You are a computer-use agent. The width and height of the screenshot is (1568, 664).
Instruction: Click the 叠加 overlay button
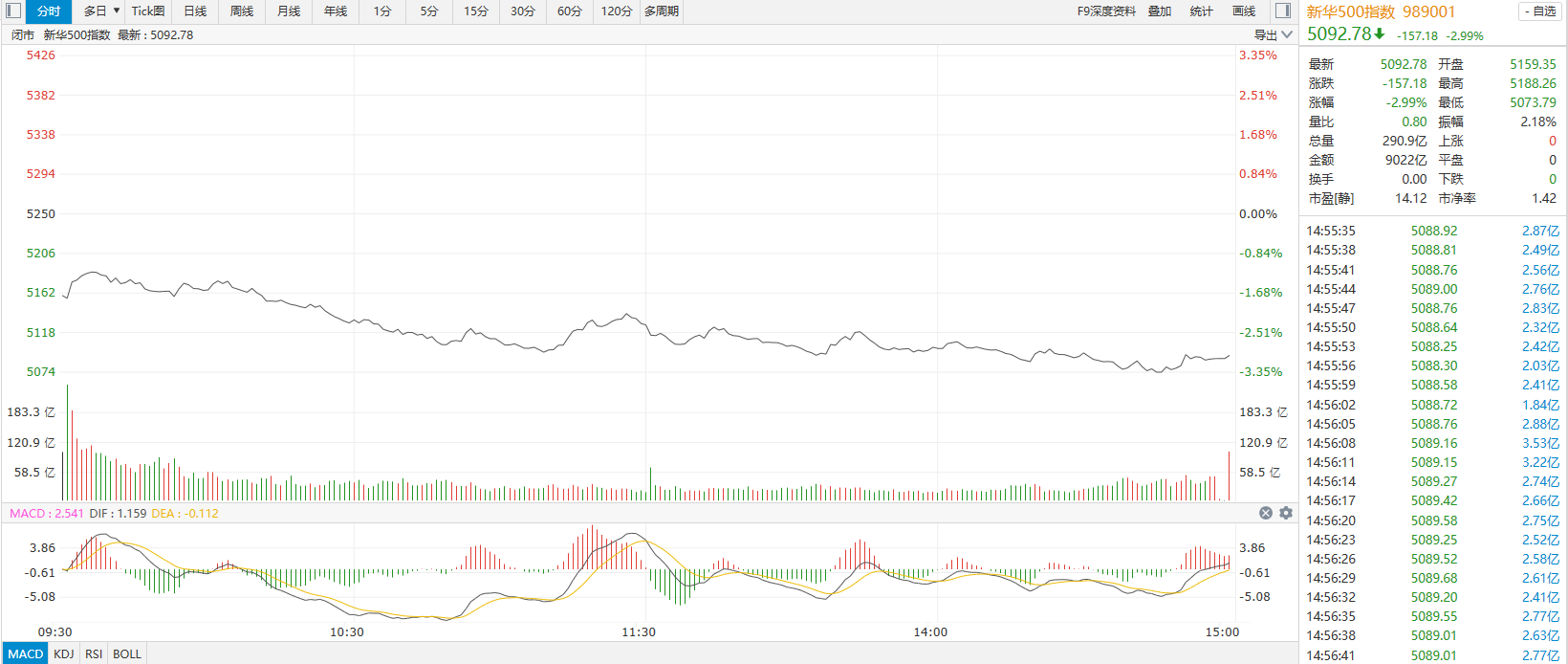[1160, 11]
